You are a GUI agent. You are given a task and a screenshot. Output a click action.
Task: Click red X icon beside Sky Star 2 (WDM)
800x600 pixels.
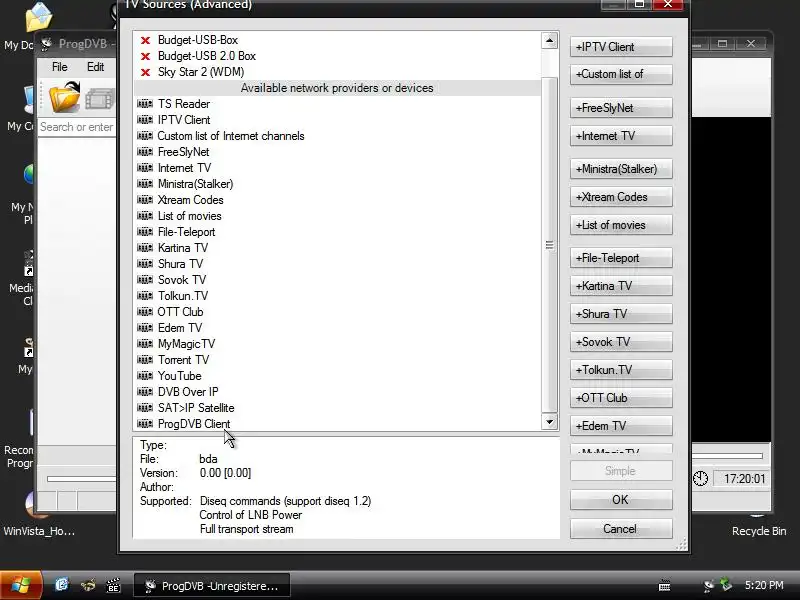click(145, 72)
